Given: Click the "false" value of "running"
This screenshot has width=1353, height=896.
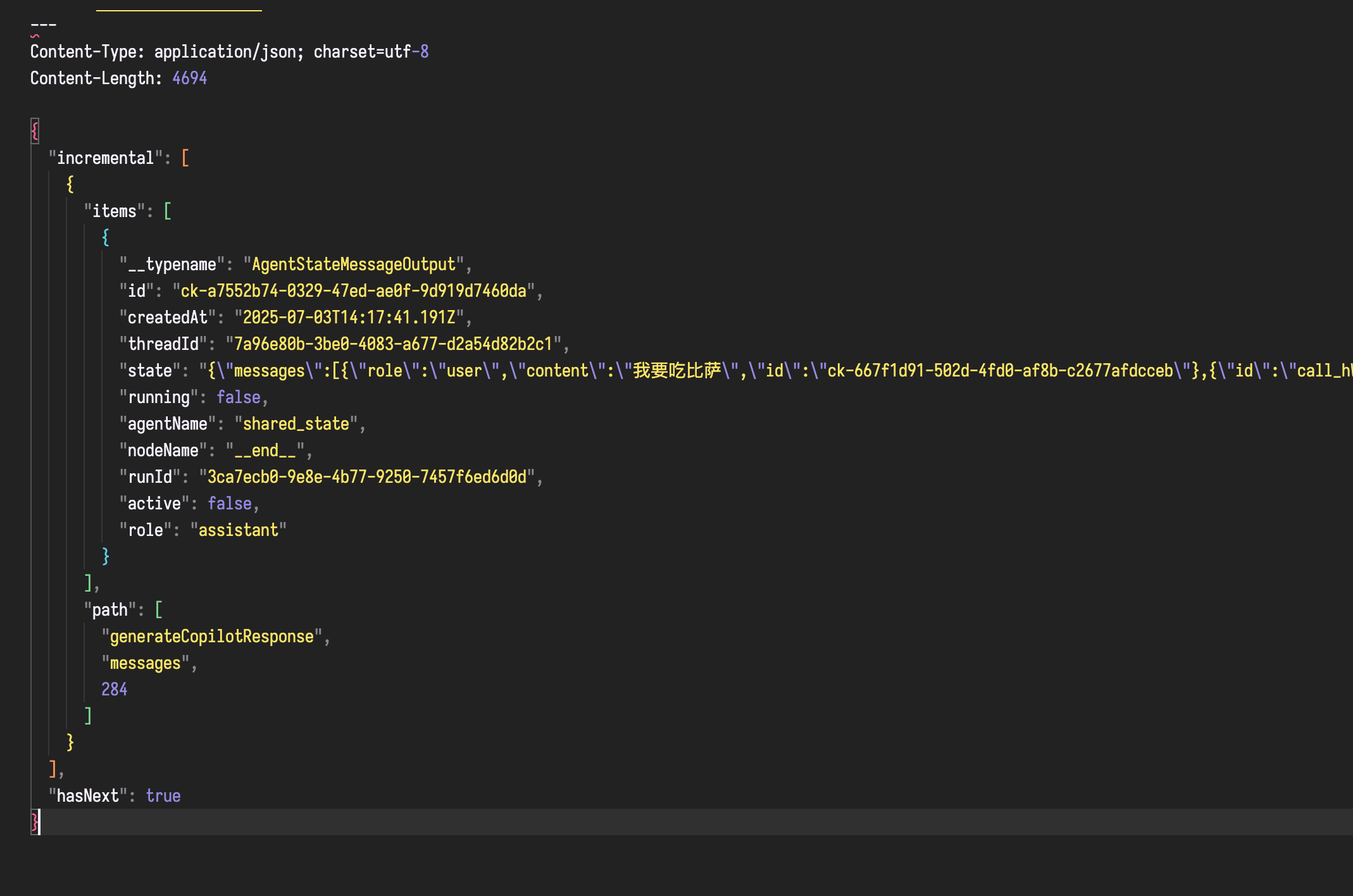Looking at the screenshot, I should click(x=239, y=397).
